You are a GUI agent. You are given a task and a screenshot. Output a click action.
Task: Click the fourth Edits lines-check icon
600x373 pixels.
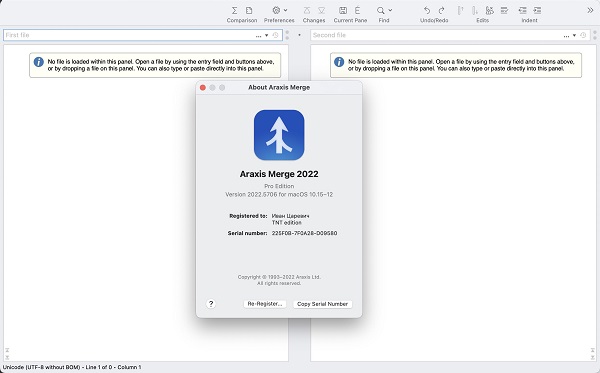[x=504, y=10]
